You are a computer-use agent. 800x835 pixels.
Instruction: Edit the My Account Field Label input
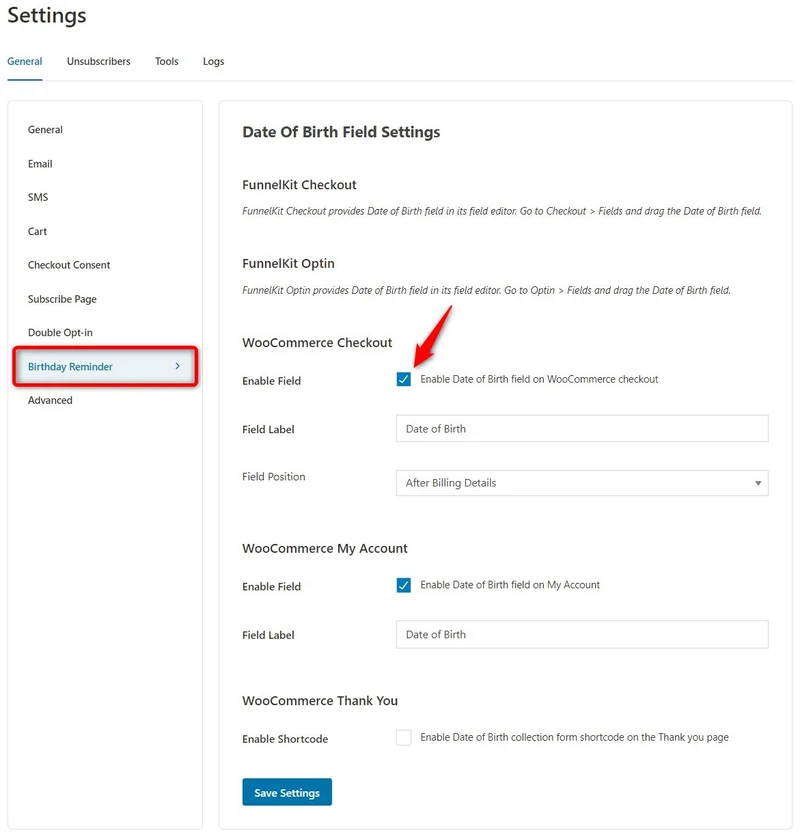582,634
